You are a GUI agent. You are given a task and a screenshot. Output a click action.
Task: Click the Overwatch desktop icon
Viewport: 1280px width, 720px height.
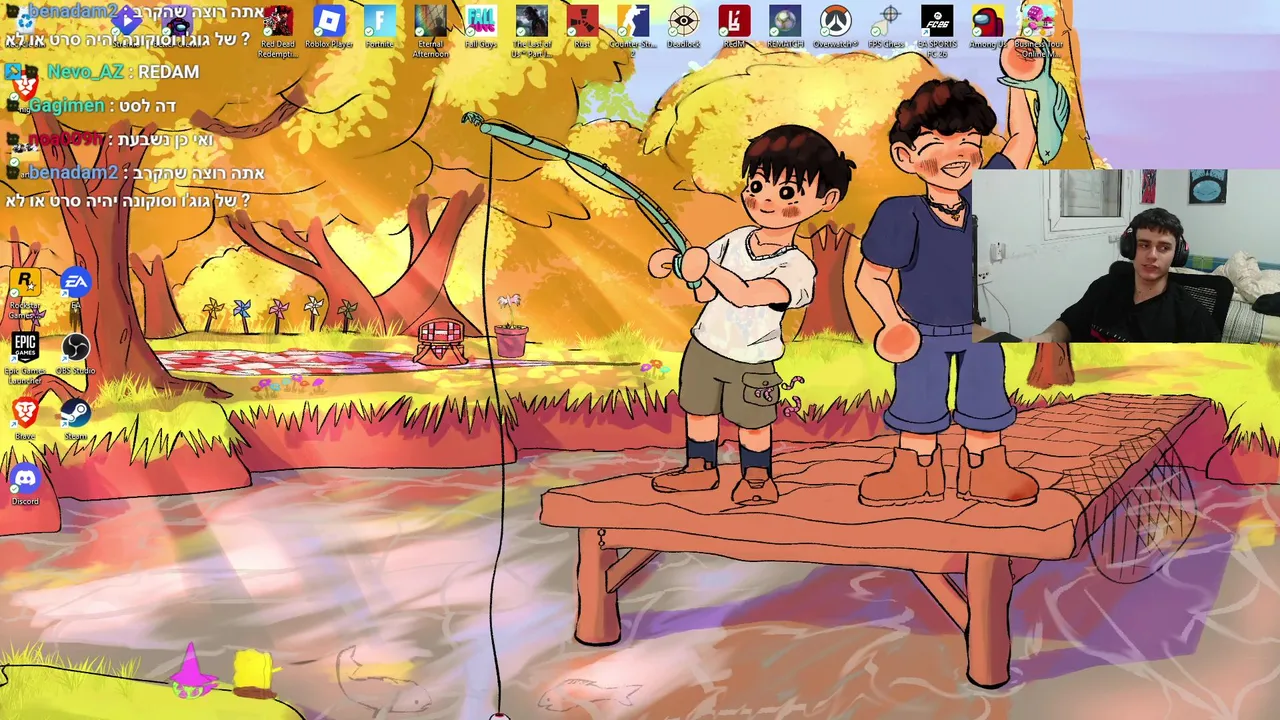[x=835, y=28]
